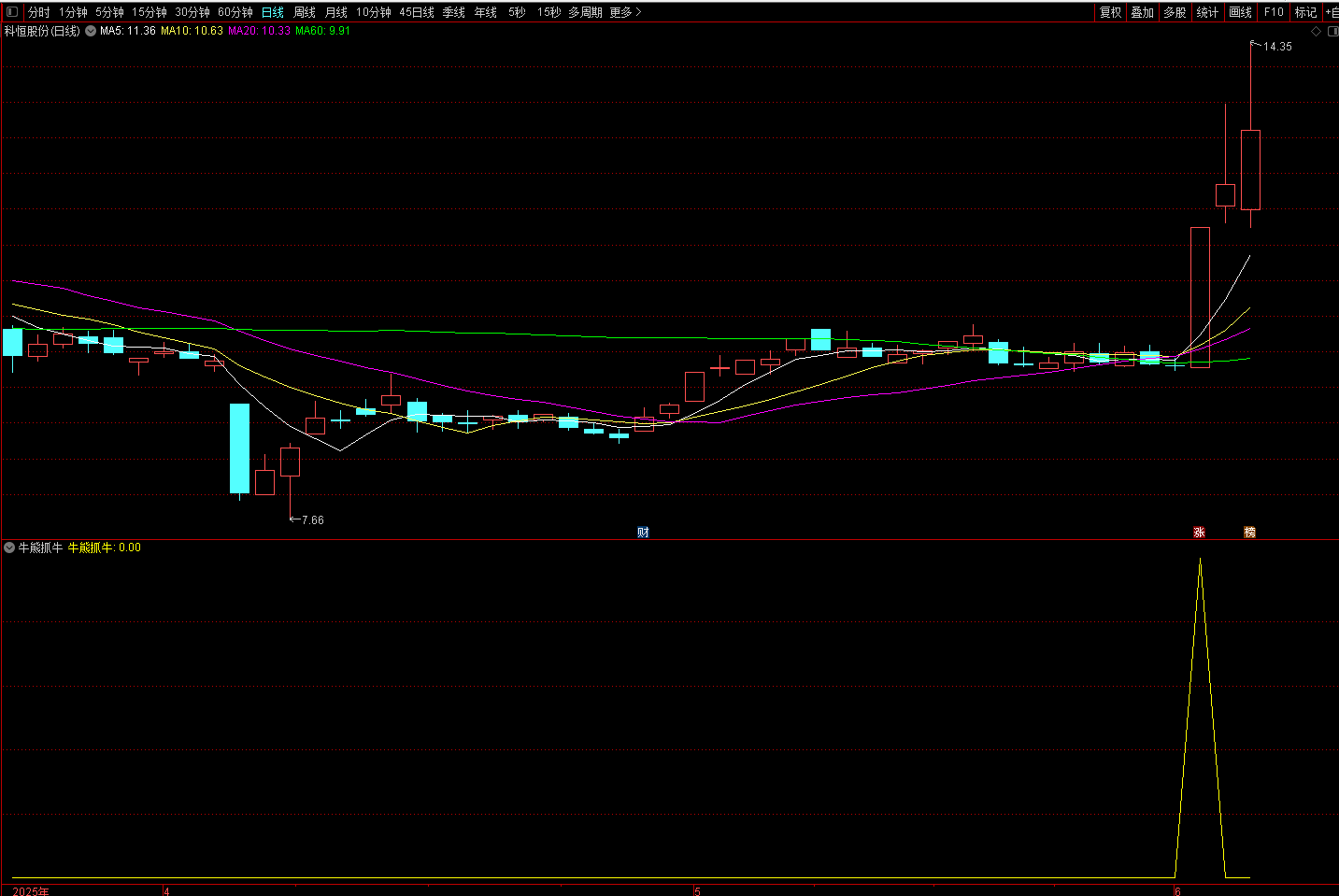Click the +自 add to watchlist button

[1332, 12]
